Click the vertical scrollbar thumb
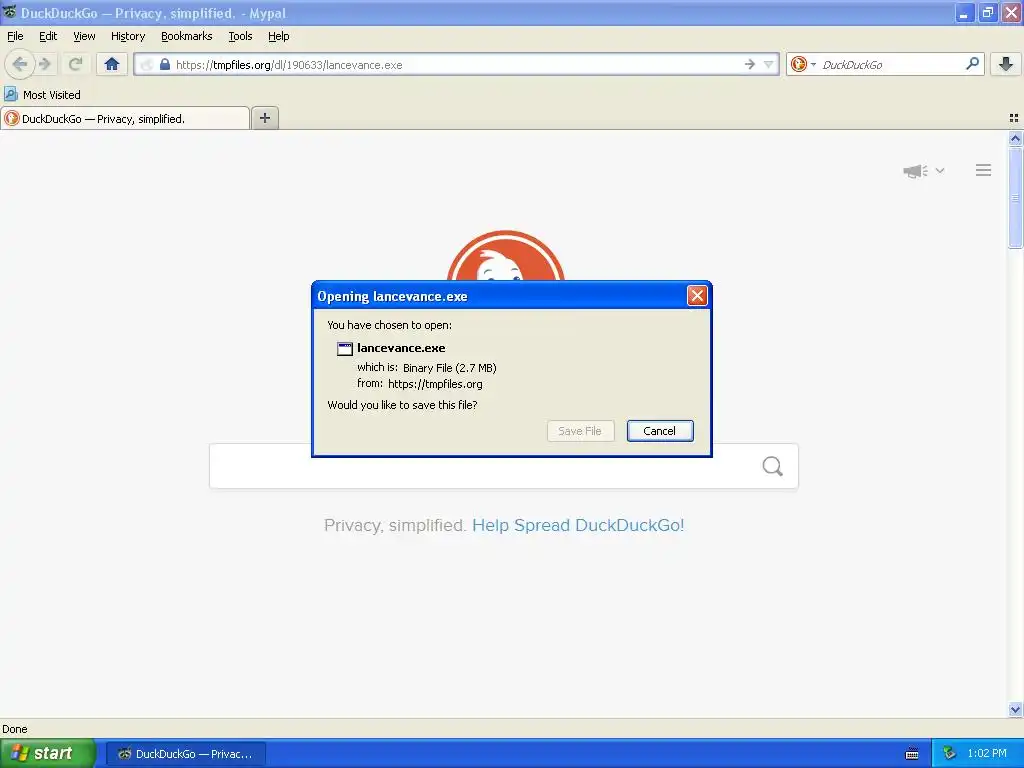 point(1015,197)
